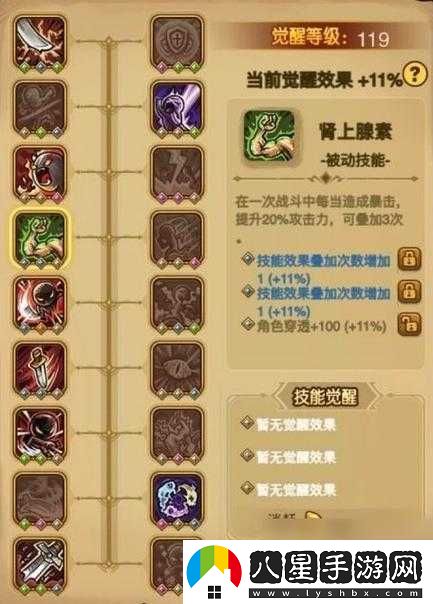Viewport: 433px width, 604px height.
Task: Open the 肾上腺素 skill detail icon
Action: point(270,138)
